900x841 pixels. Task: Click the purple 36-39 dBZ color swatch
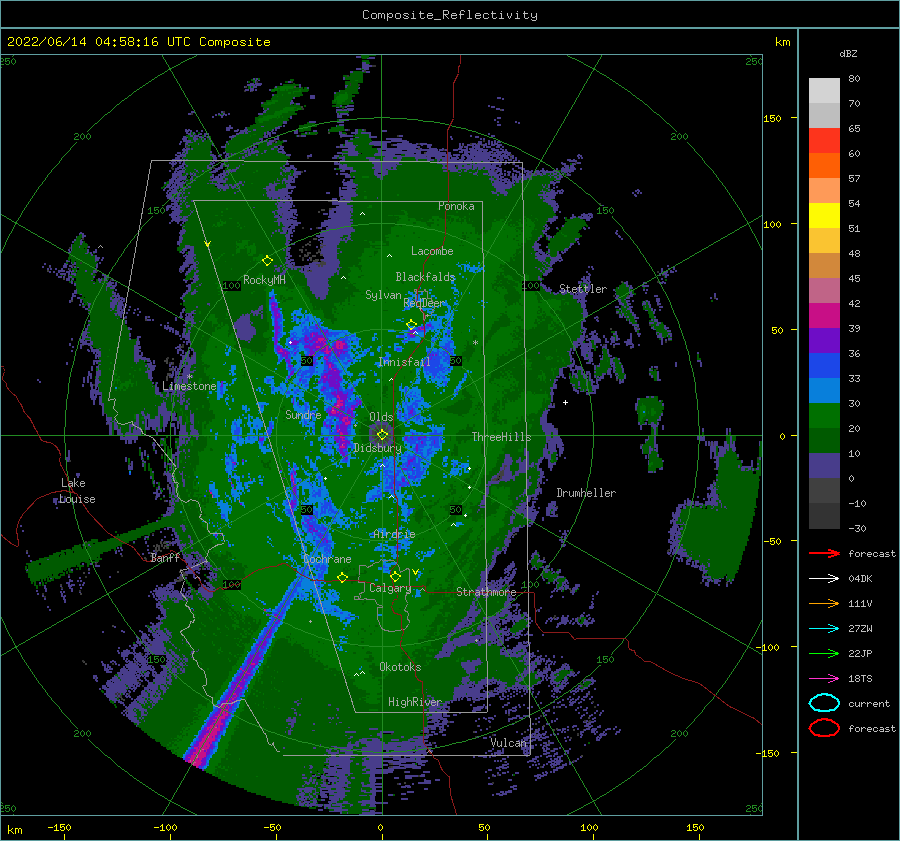coord(824,341)
